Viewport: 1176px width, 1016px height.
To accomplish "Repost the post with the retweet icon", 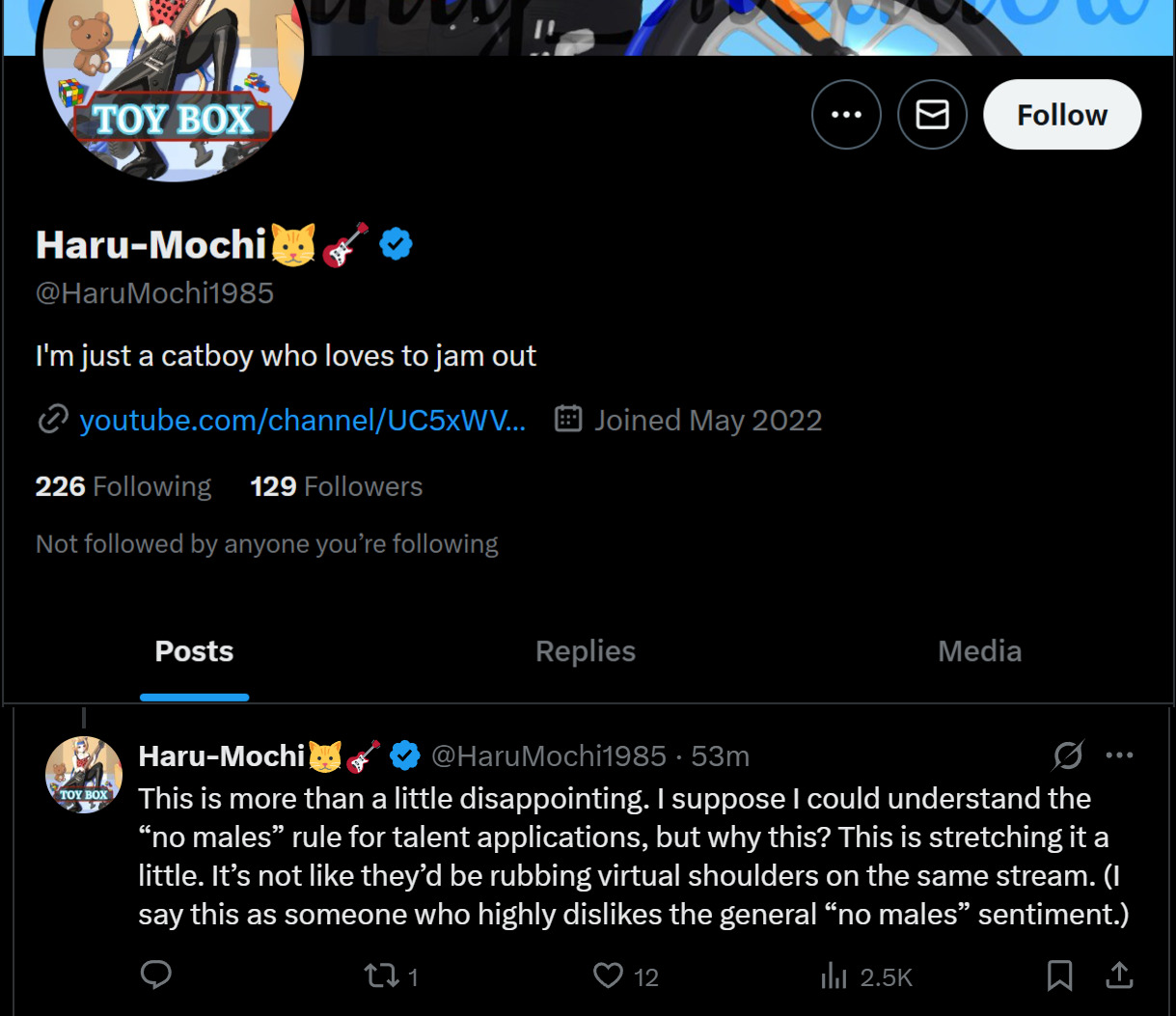I will (382, 976).
